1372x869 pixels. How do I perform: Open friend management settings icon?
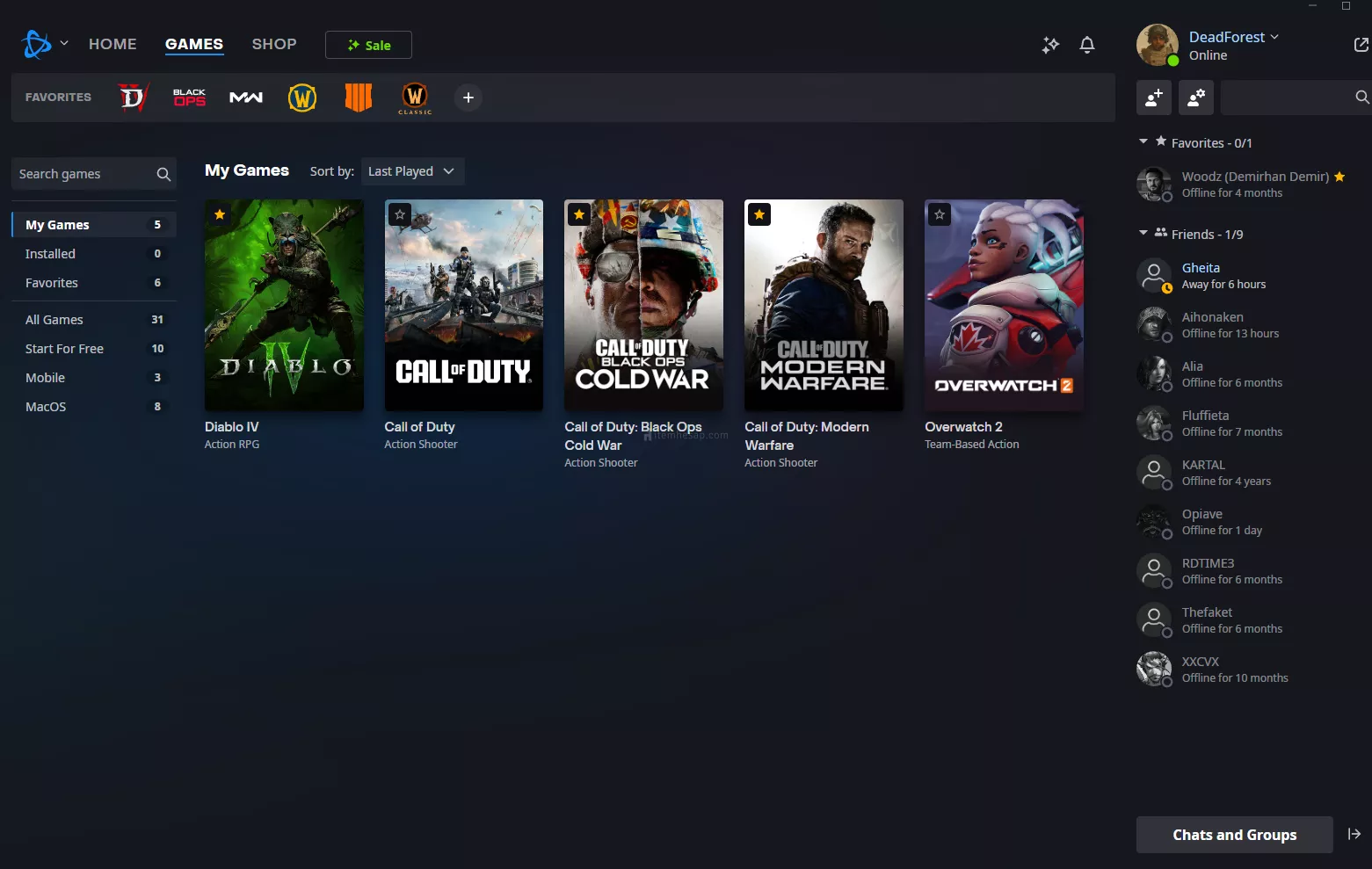coord(1196,98)
